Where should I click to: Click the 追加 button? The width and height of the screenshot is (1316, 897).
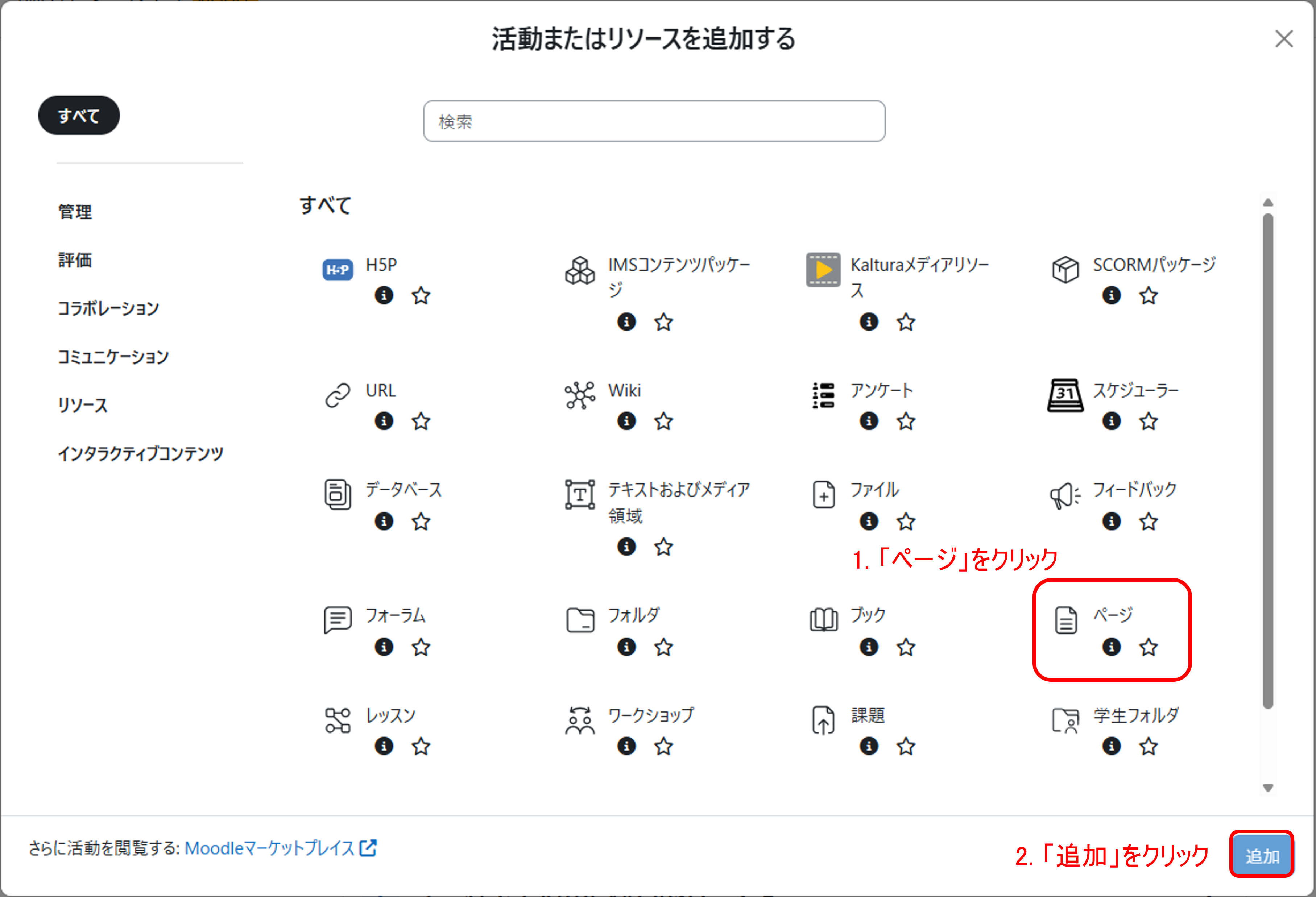tap(1262, 855)
